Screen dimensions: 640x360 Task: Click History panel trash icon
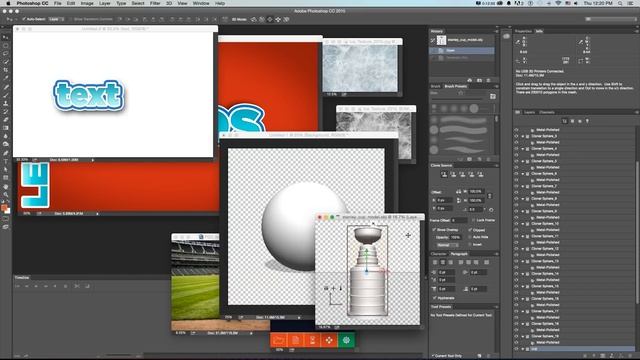(x=489, y=80)
